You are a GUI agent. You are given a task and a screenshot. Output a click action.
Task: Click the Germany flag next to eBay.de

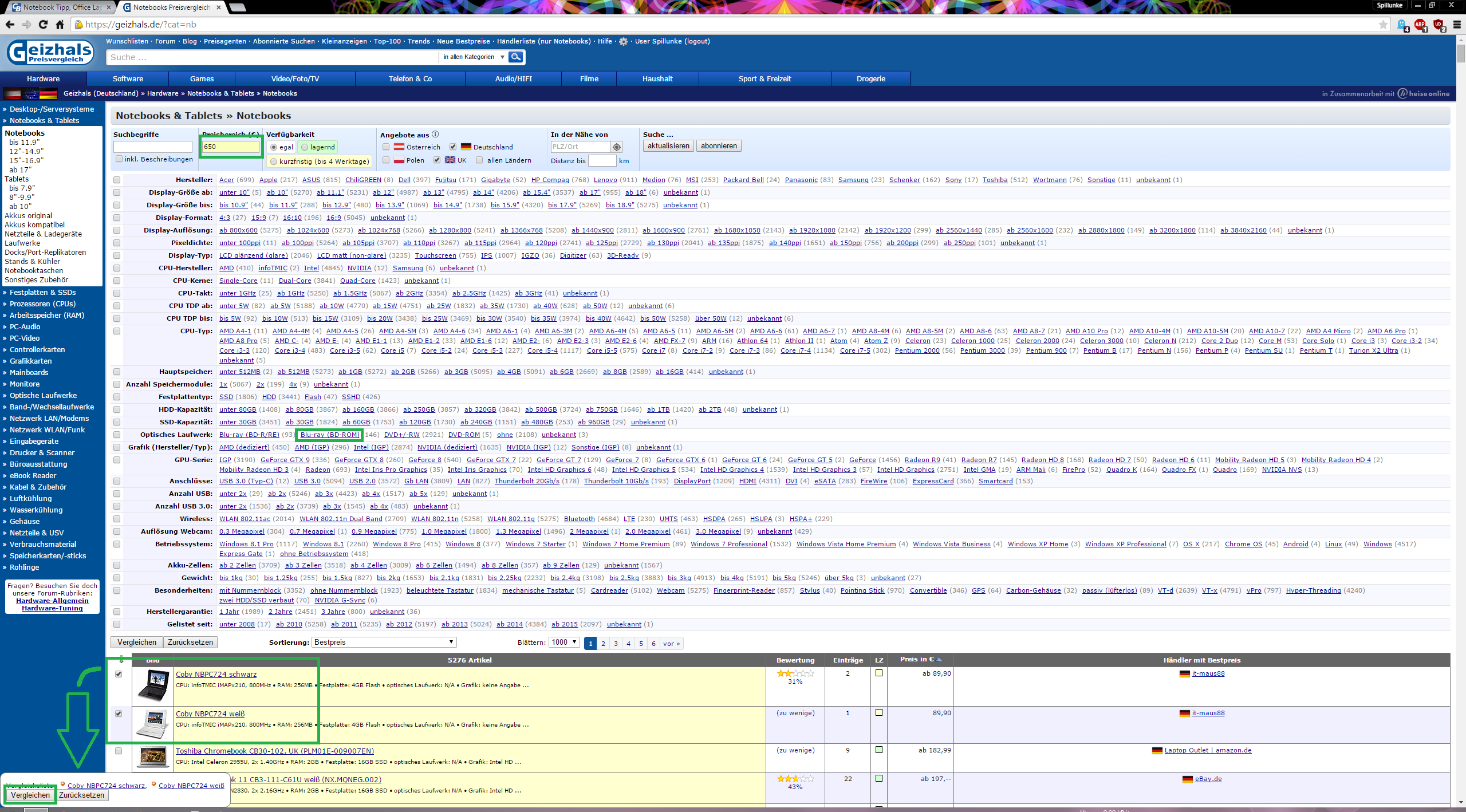click(x=1188, y=779)
